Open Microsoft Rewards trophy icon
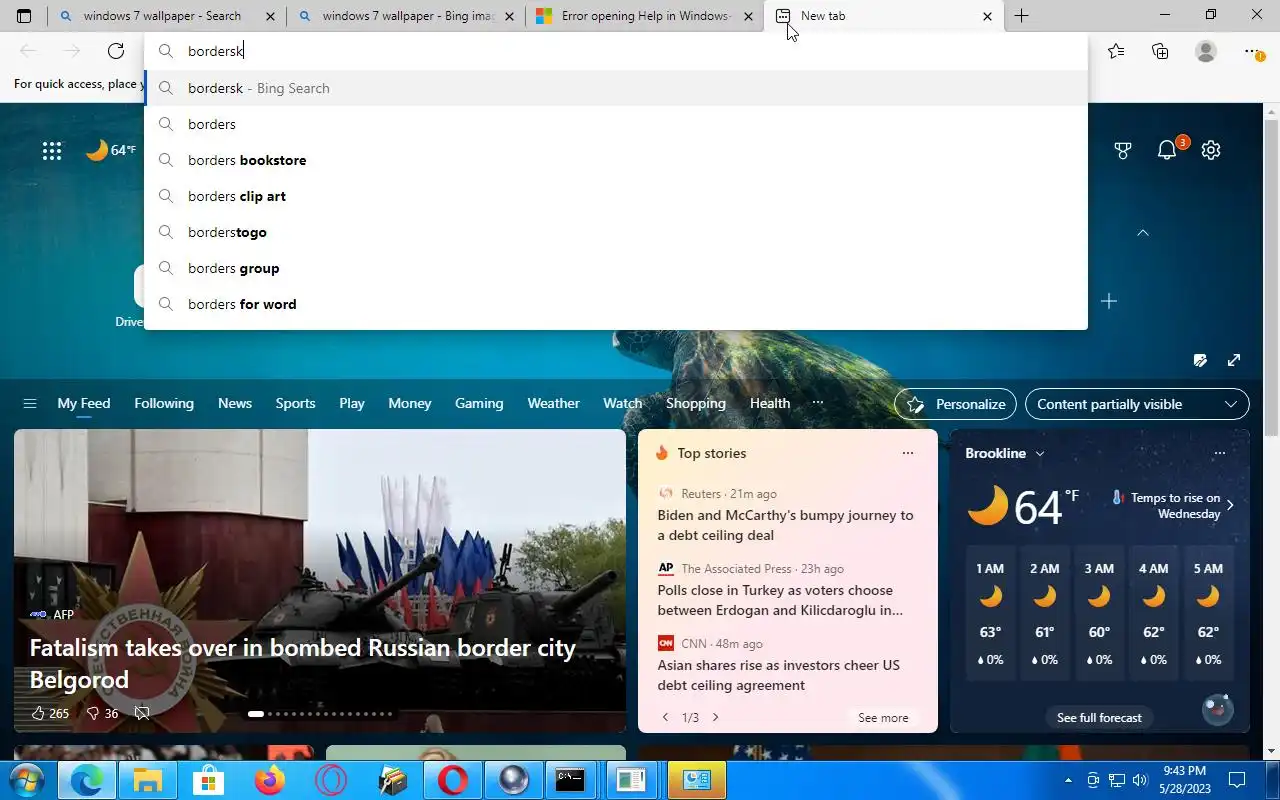The image size is (1280, 800). (x=1123, y=150)
